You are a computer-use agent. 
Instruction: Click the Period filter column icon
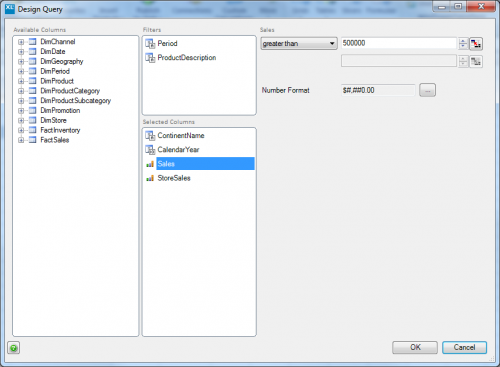pyautogui.click(x=150, y=44)
